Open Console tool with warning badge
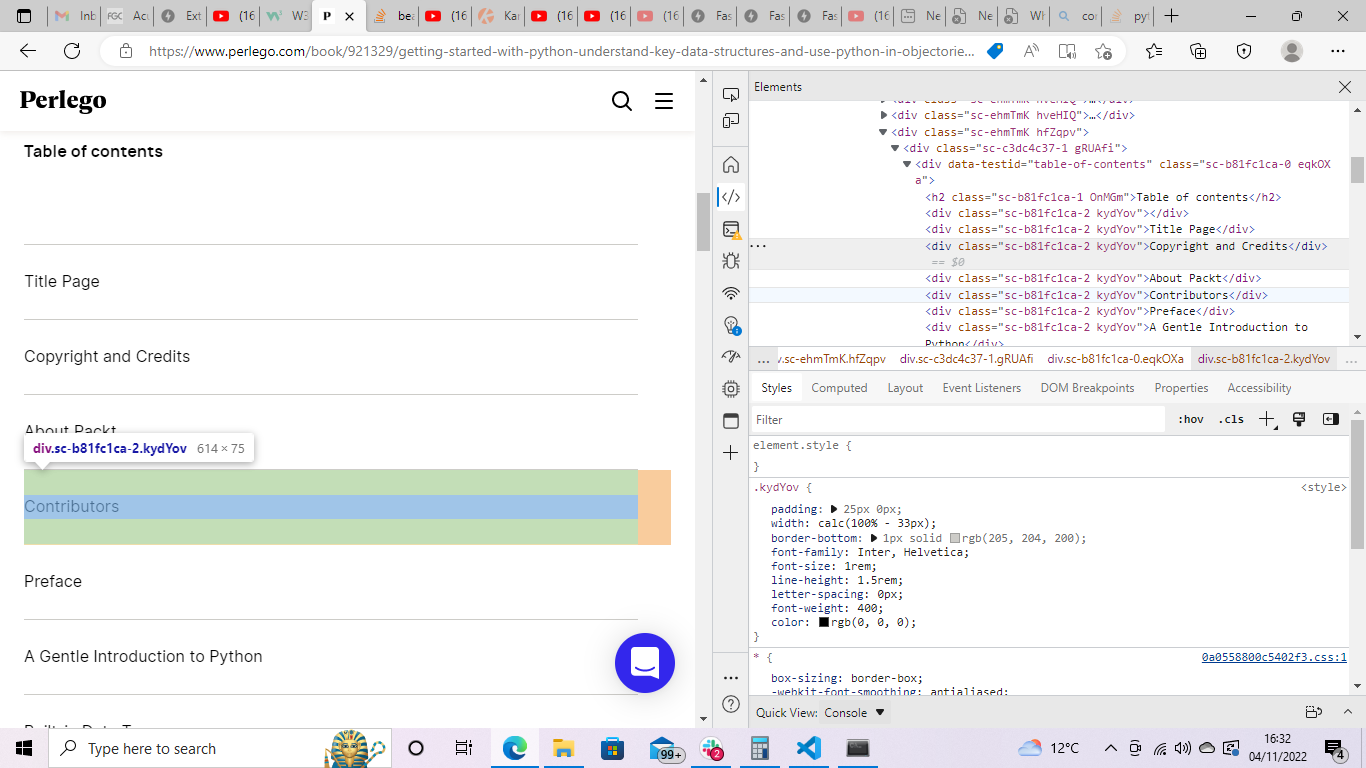The height and width of the screenshot is (768, 1366). click(731, 230)
